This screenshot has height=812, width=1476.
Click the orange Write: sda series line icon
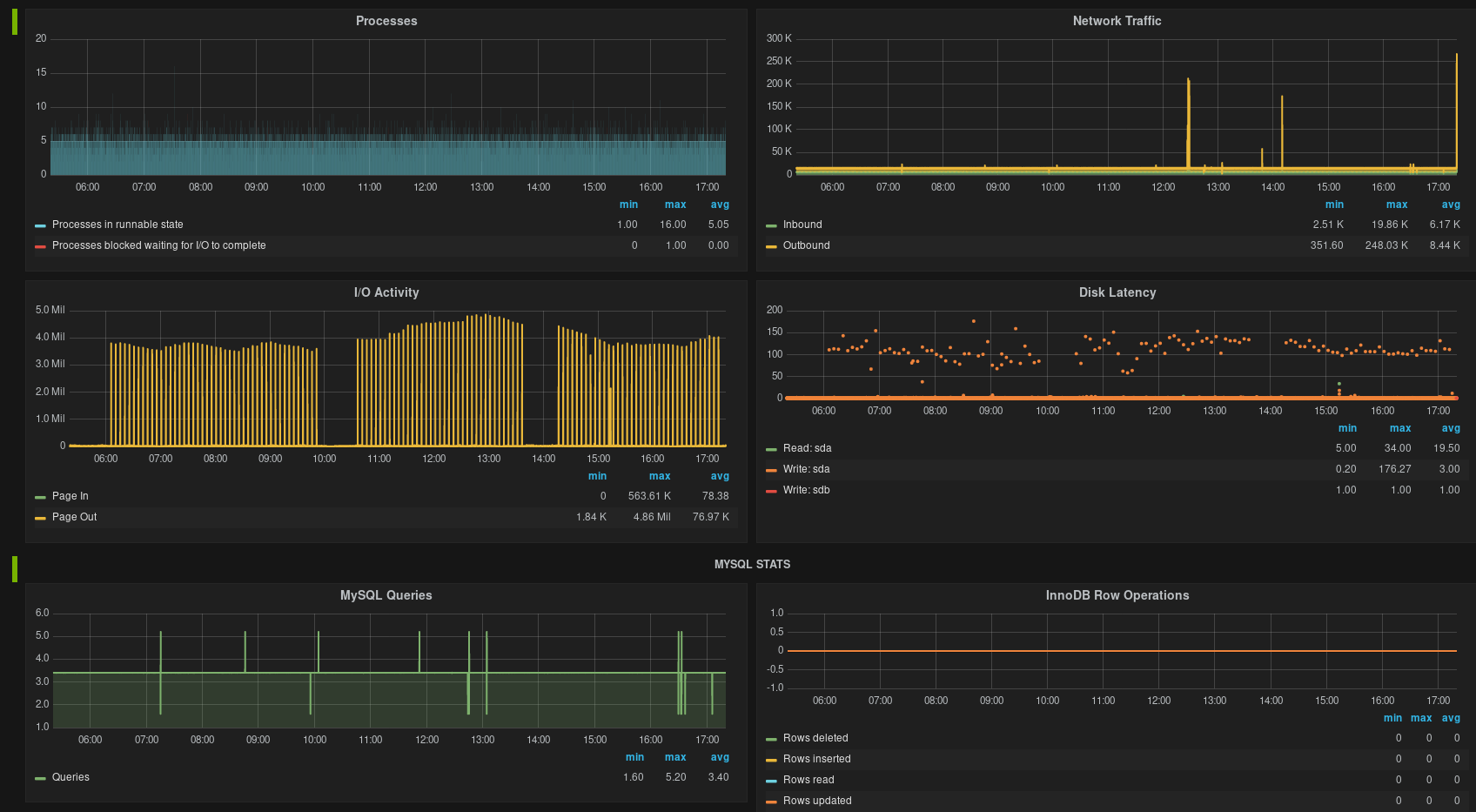tap(771, 470)
